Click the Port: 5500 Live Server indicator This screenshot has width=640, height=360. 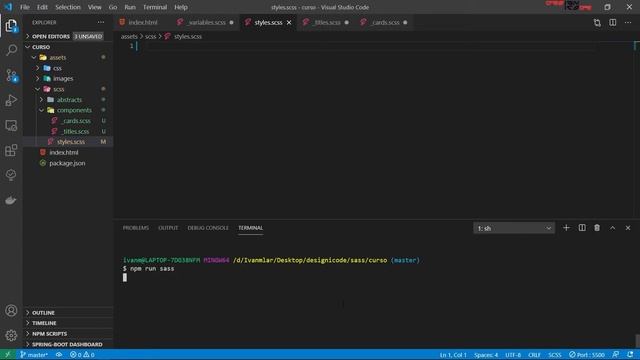point(587,355)
